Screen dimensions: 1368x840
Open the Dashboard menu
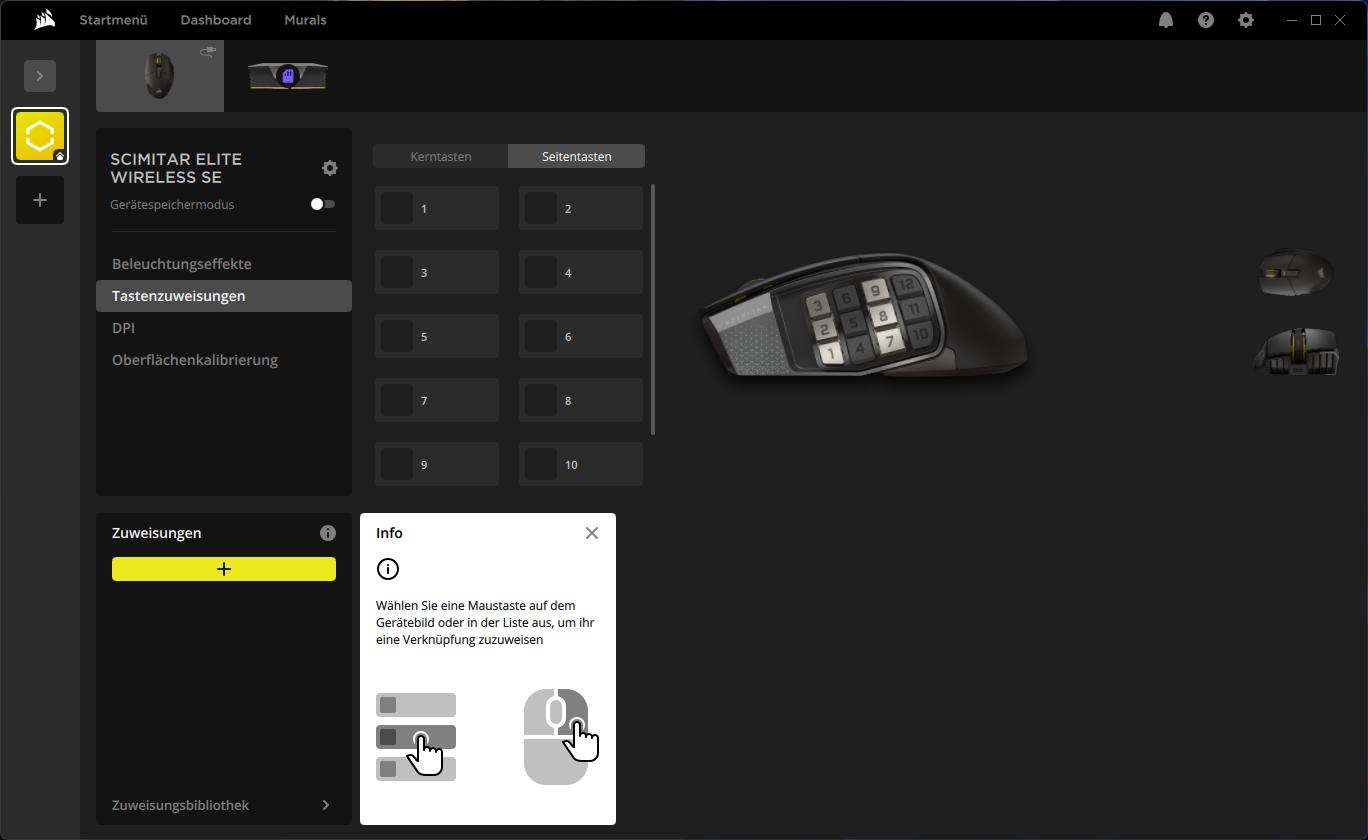pyautogui.click(x=216, y=20)
